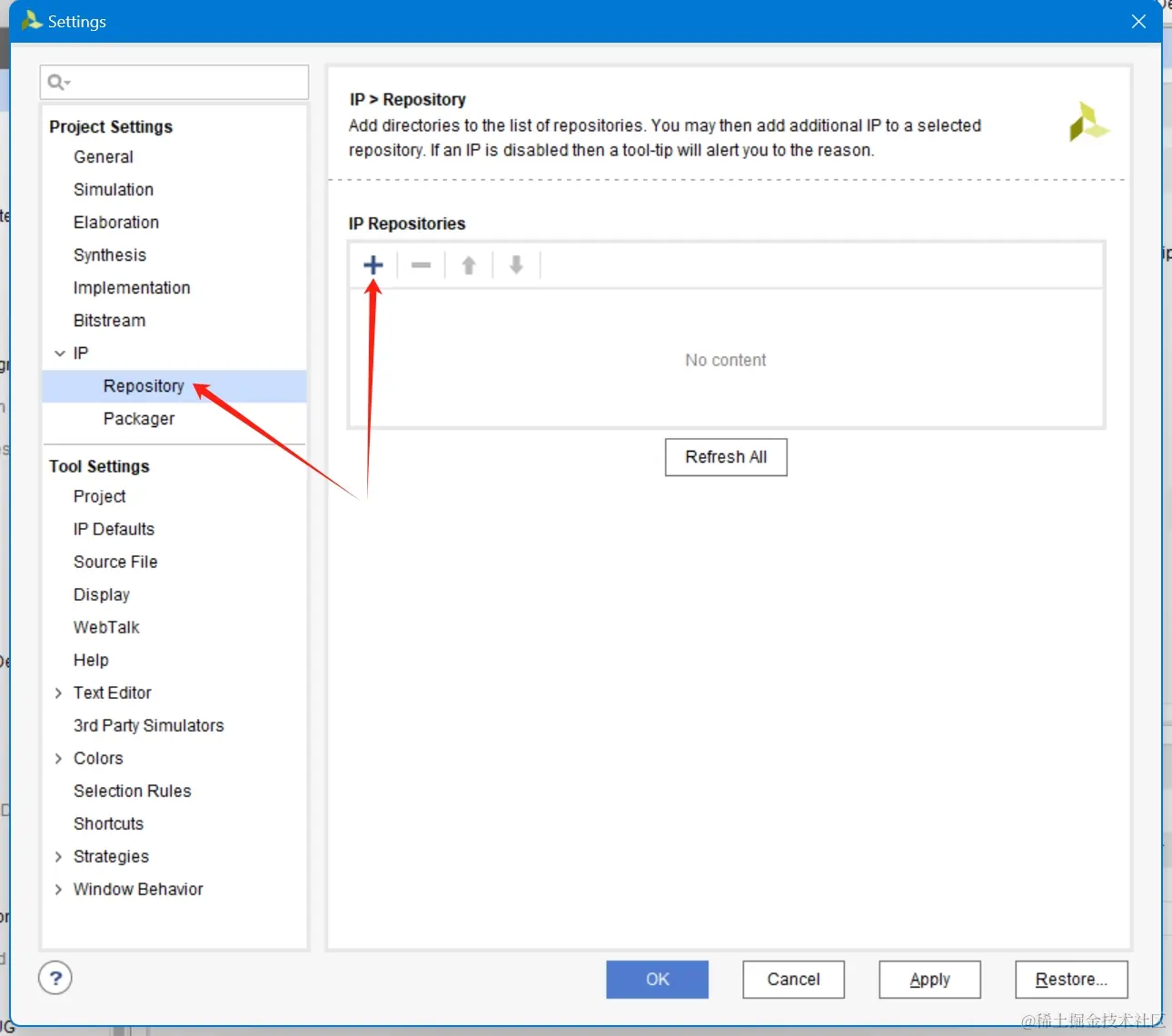
Task: Select Synthesis settings
Action: pos(110,255)
